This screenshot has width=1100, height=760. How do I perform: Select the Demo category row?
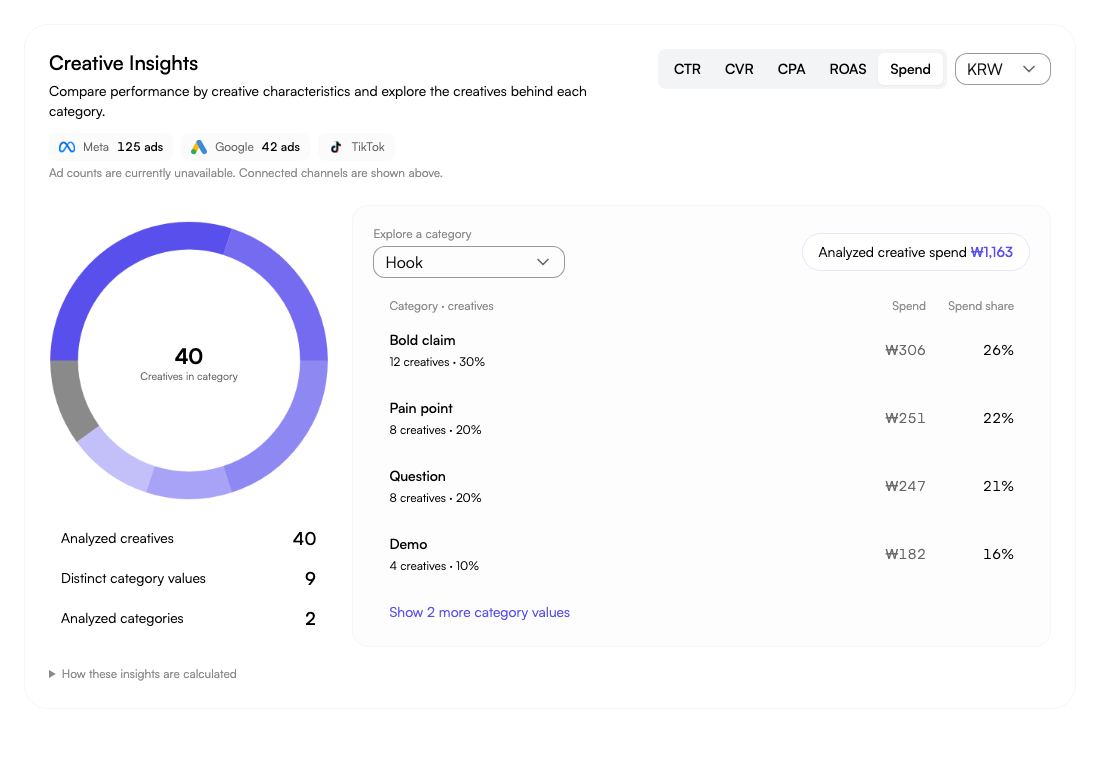pyautogui.click(x=702, y=554)
